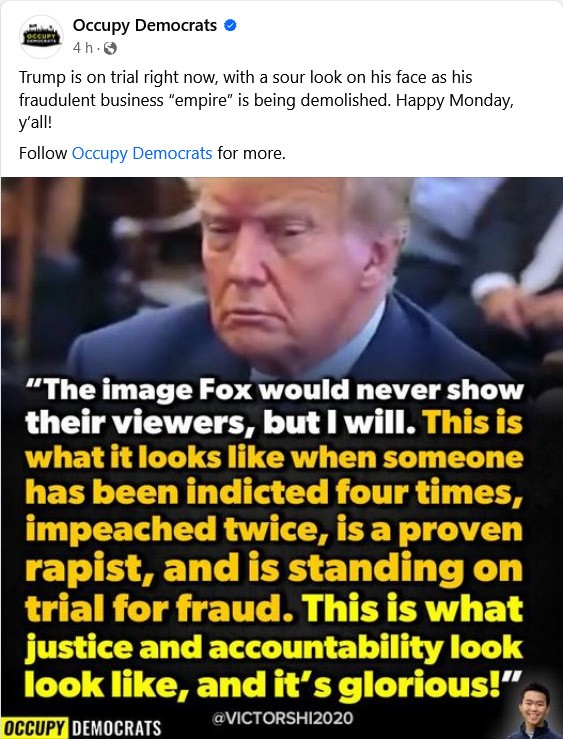
Task: Click the yellow OCCUPY logo box in image
Action: (x=35, y=728)
